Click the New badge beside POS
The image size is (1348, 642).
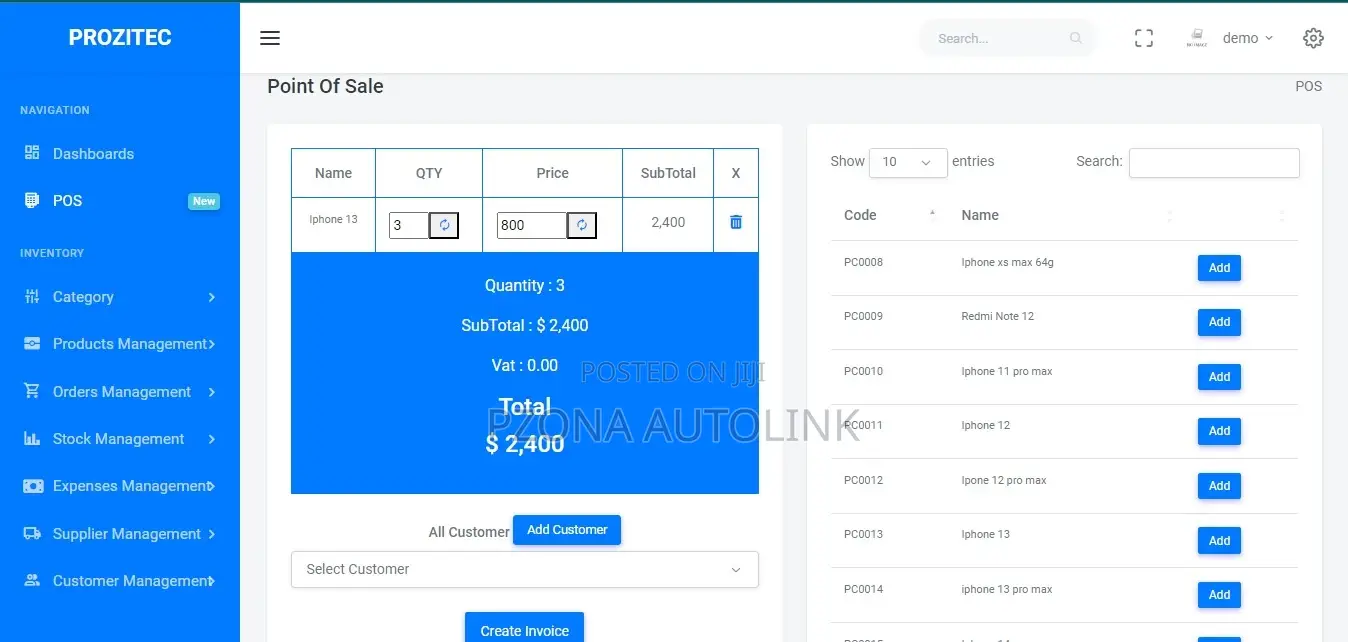click(x=204, y=201)
